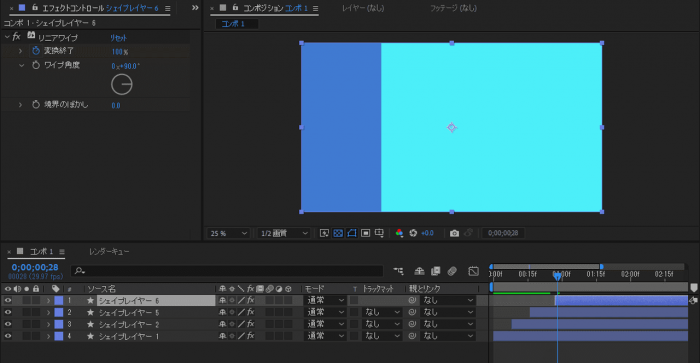The width and height of the screenshot is (700, 363).
Task: Switch to フッテージ (なし) viewer tab
Action: [453, 8]
